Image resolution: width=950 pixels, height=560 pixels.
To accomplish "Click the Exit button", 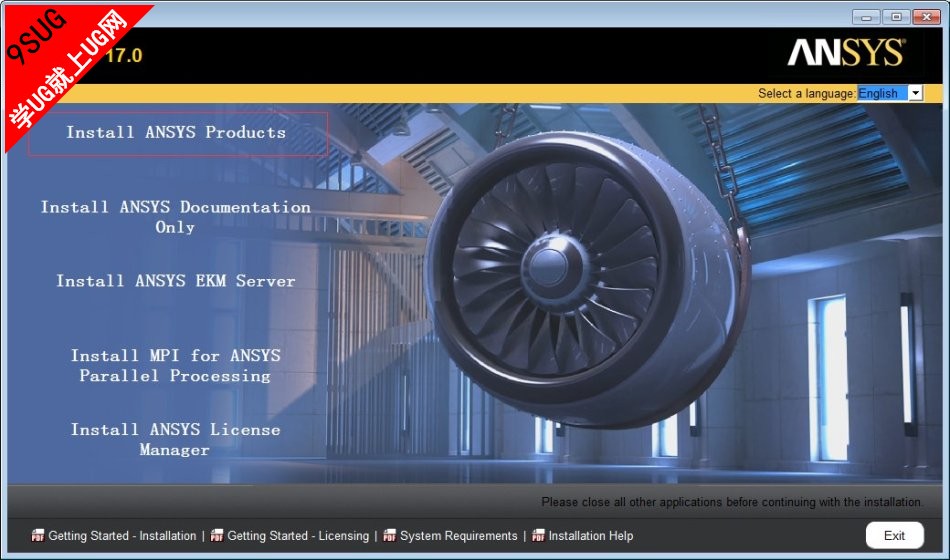I will click(894, 536).
